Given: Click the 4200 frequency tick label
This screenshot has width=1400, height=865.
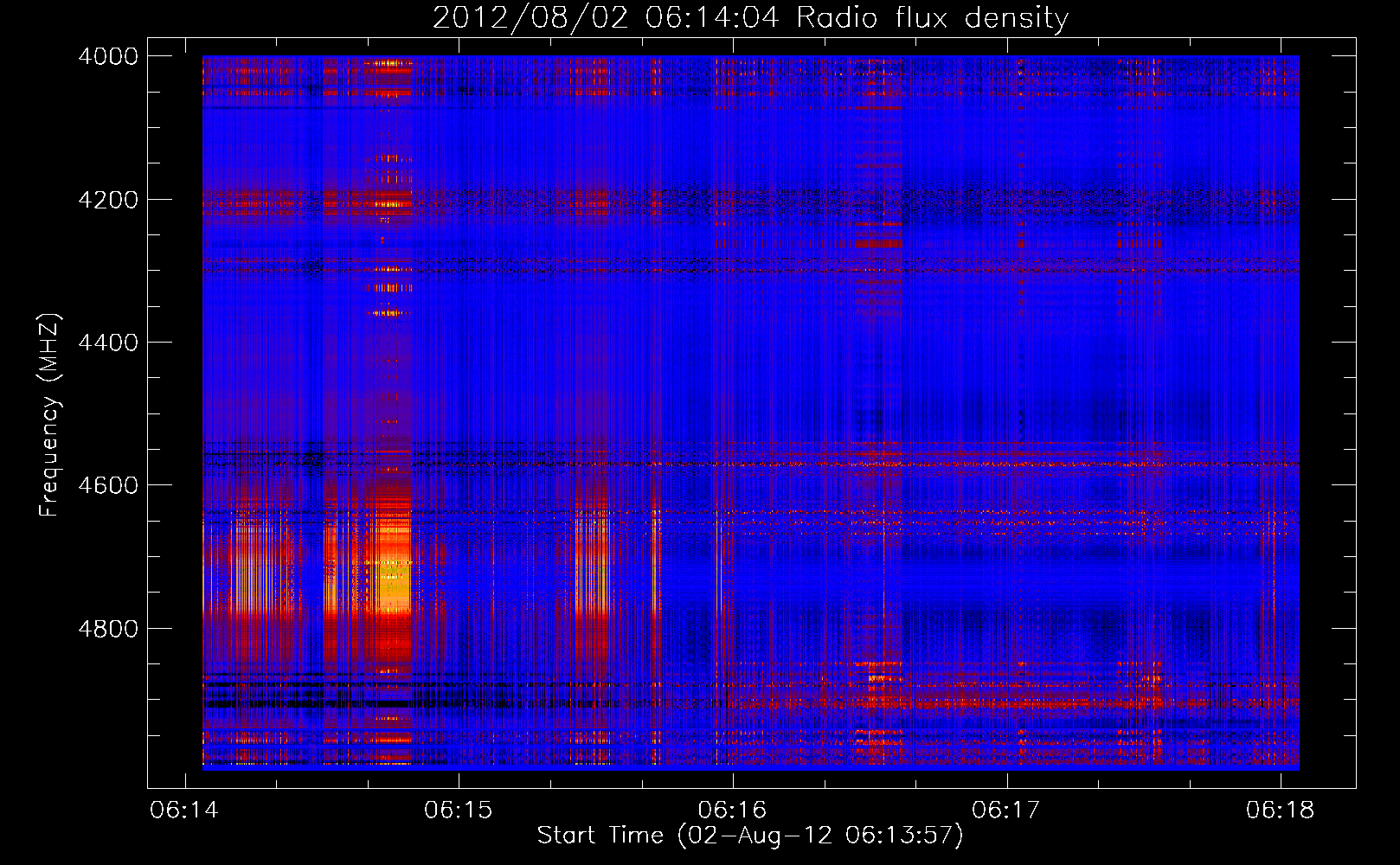Looking at the screenshot, I should tap(108, 200).
